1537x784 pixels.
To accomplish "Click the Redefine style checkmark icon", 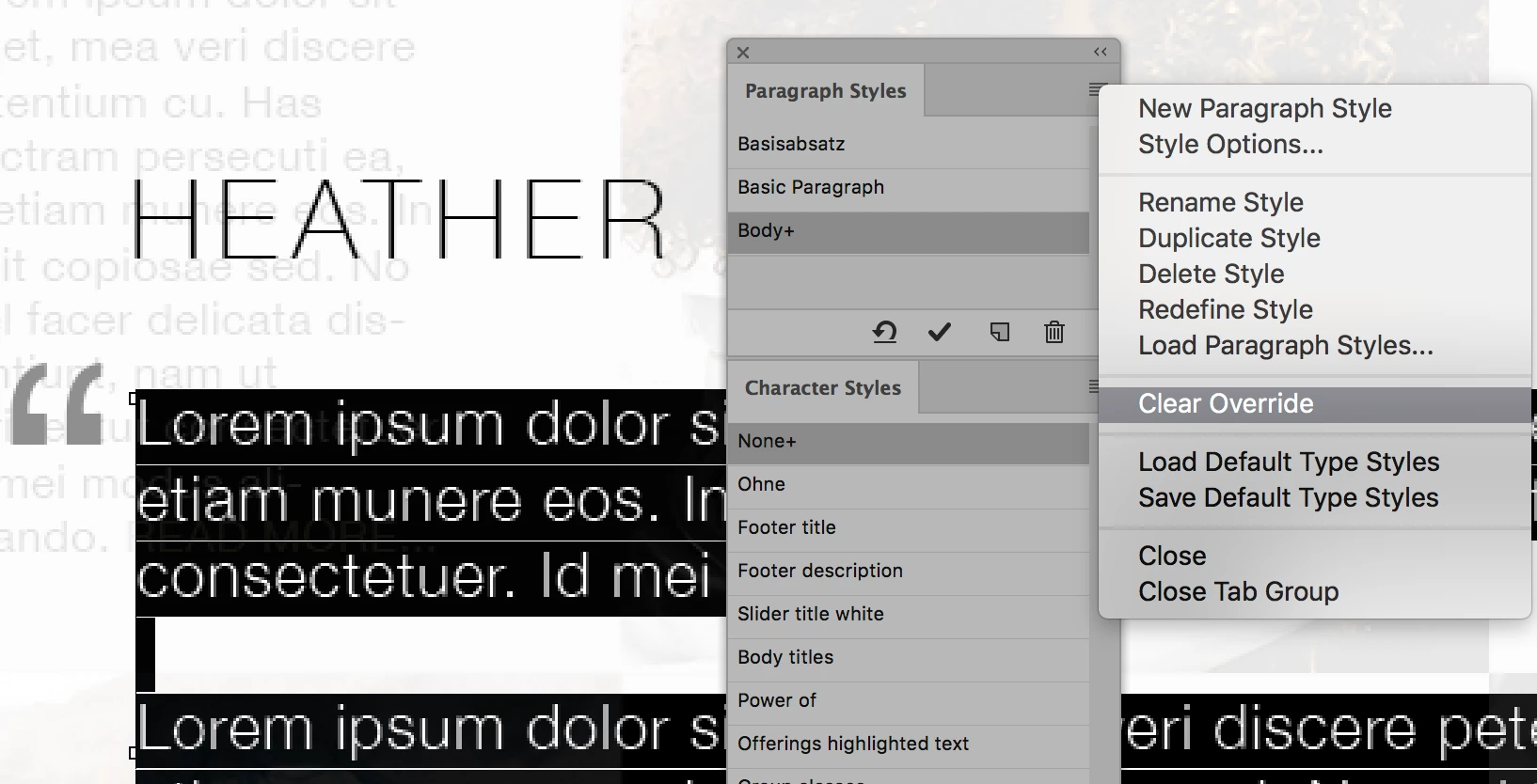I will coord(940,332).
